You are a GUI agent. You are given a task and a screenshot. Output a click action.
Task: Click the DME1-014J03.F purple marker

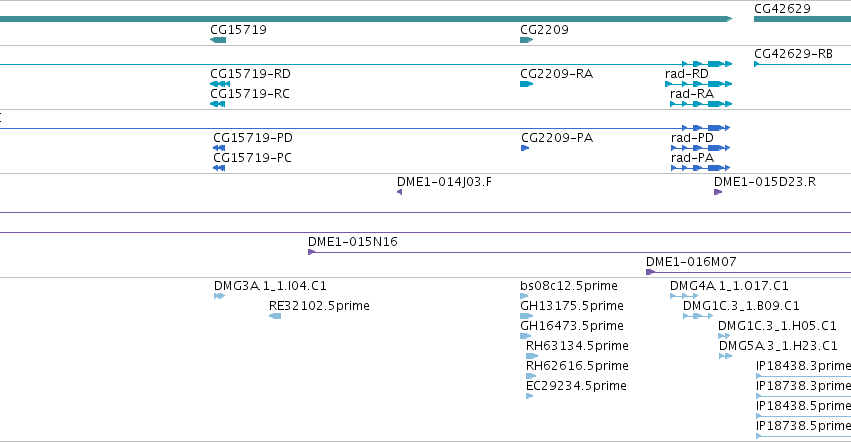(x=399, y=192)
